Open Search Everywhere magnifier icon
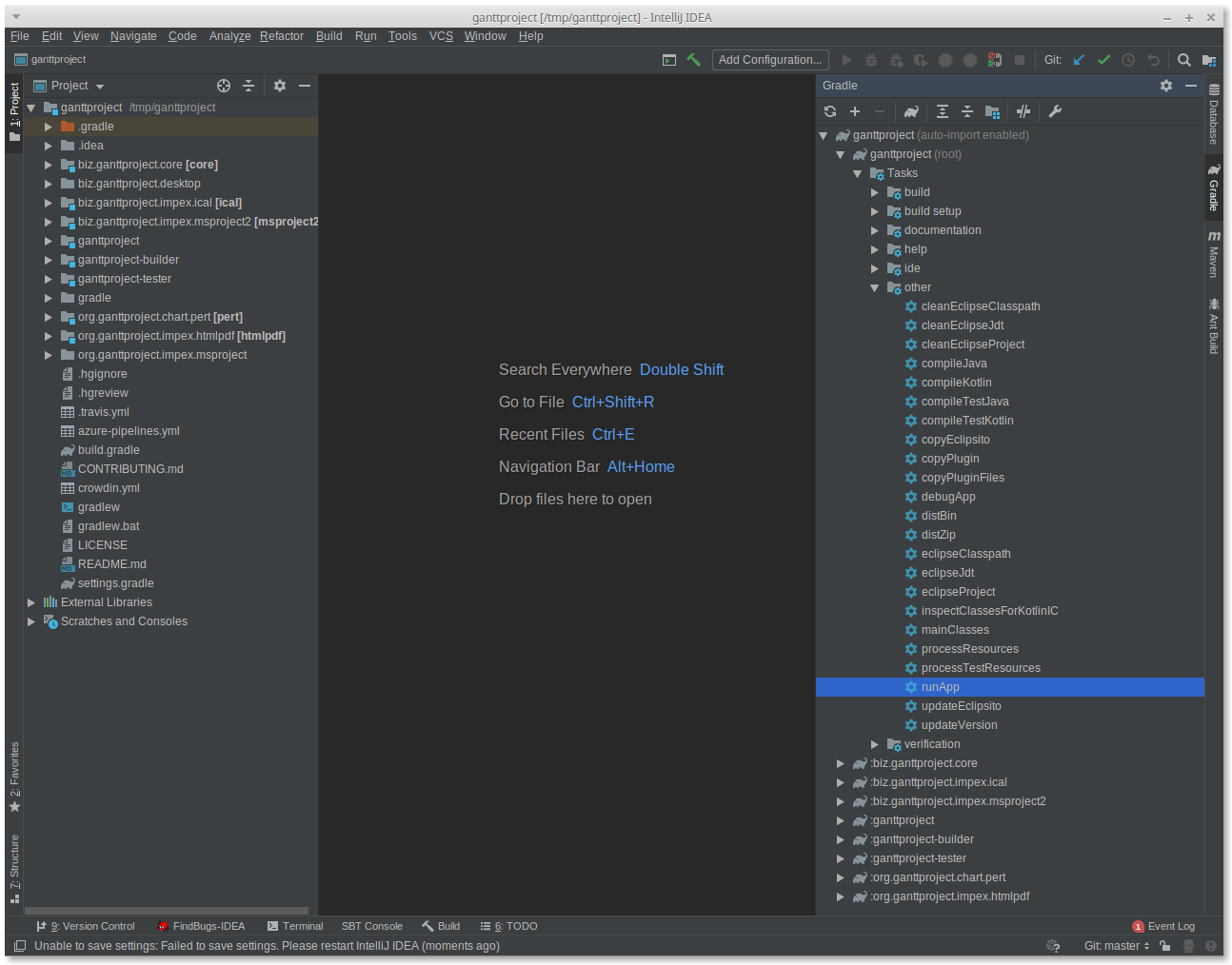 click(1183, 60)
